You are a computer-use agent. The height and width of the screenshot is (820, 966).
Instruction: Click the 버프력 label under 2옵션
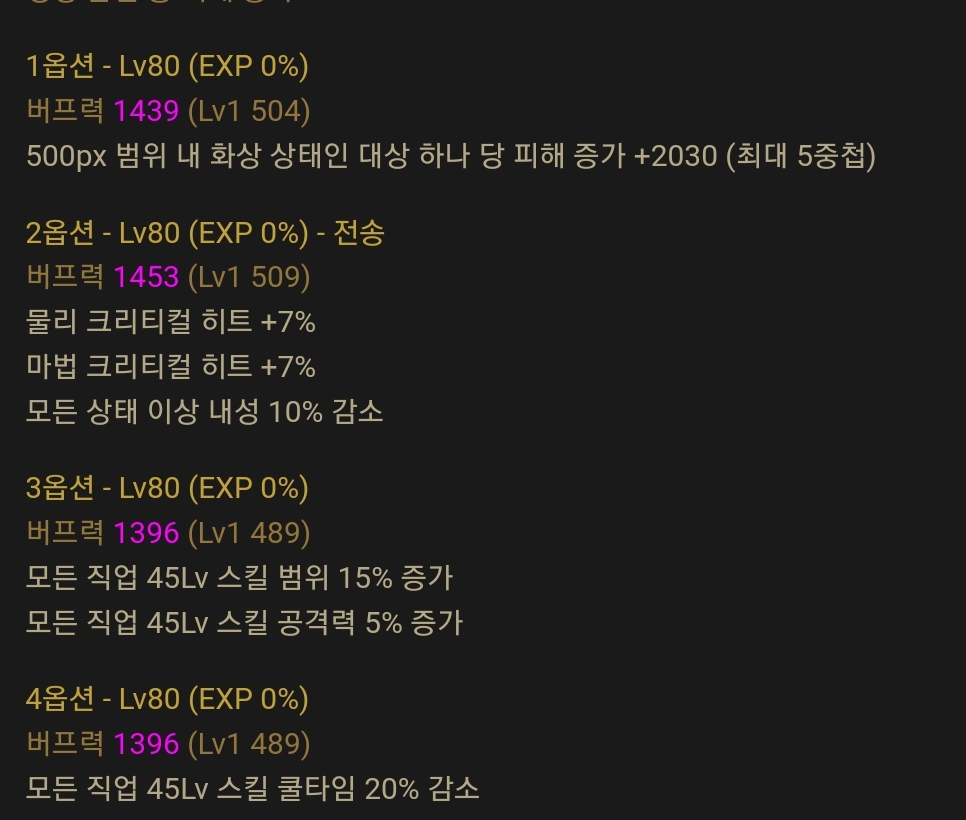(65, 277)
